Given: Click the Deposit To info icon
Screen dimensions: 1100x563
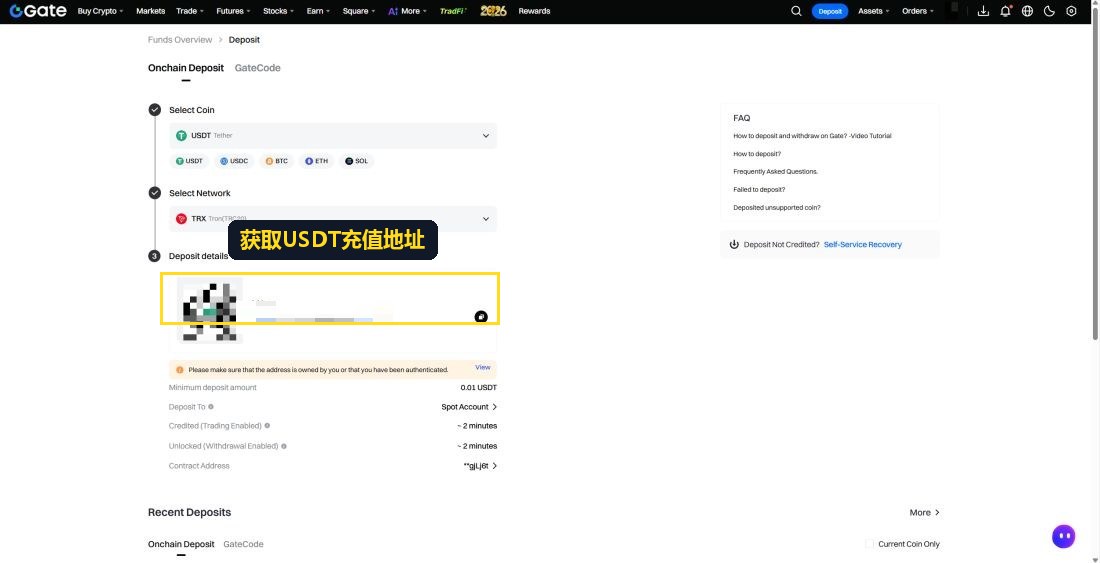Looking at the screenshot, I should (x=211, y=407).
